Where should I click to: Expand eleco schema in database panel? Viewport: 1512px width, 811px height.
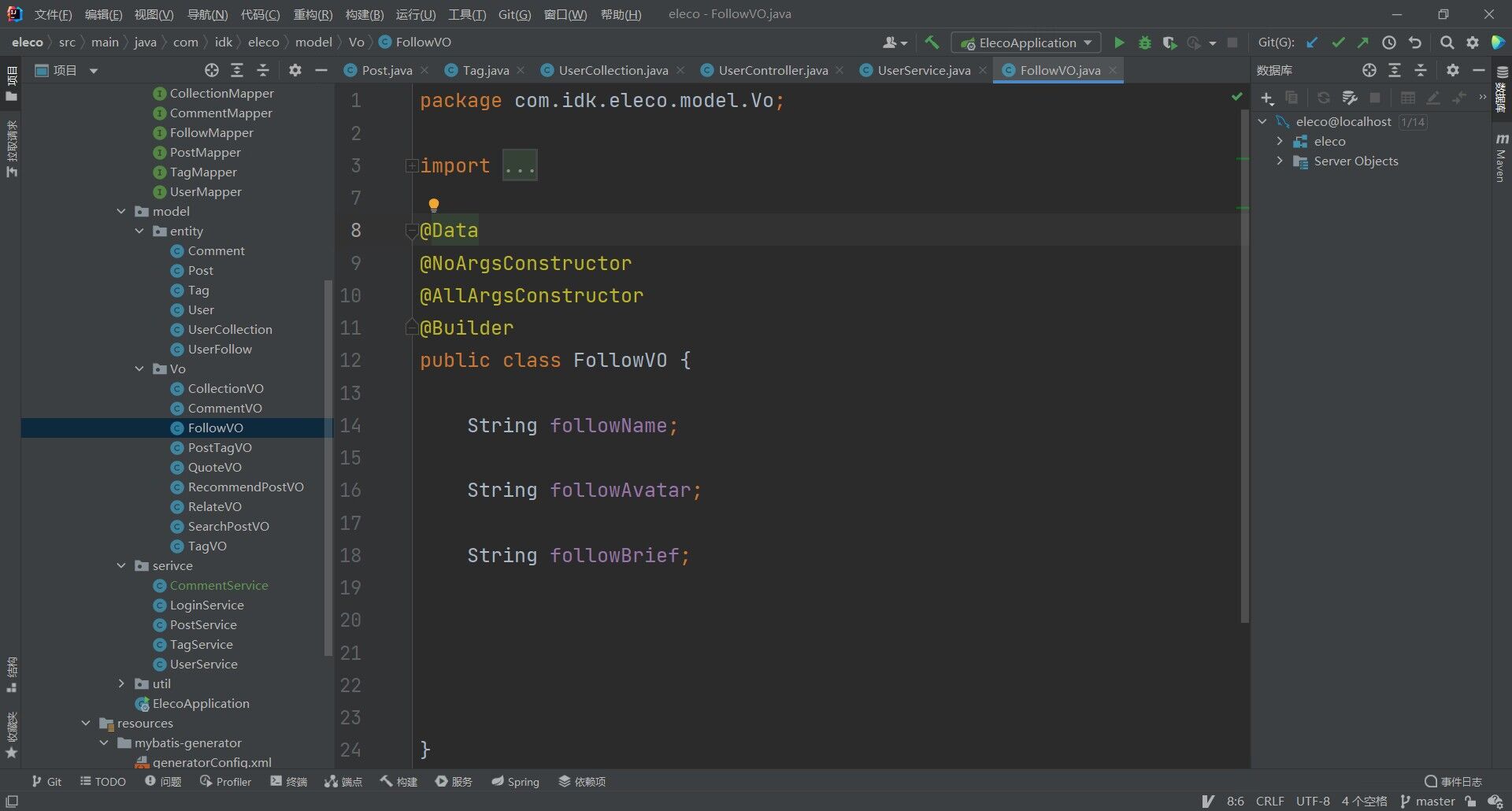click(1280, 141)
